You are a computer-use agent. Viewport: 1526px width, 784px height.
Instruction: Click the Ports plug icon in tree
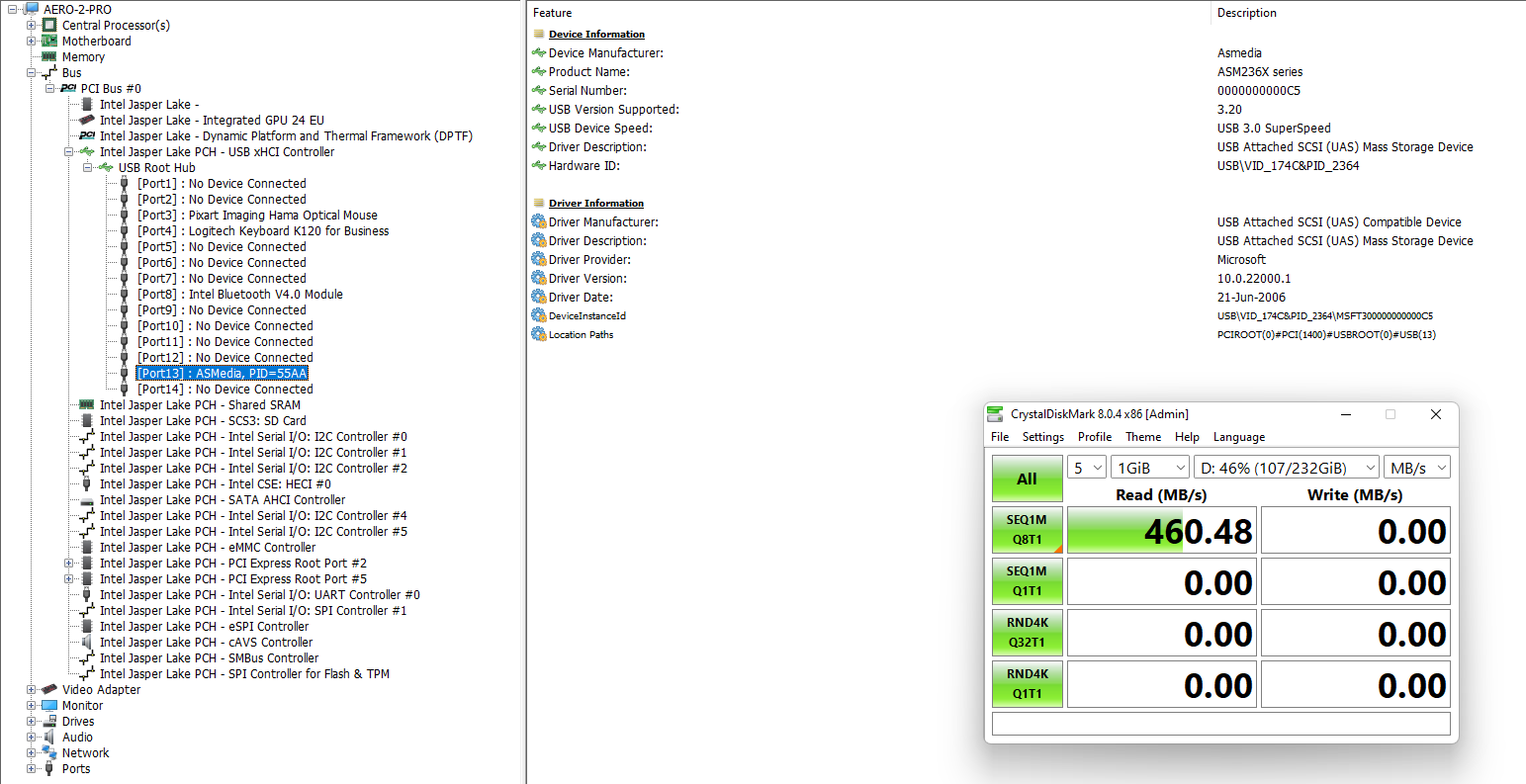coord(49,768)
